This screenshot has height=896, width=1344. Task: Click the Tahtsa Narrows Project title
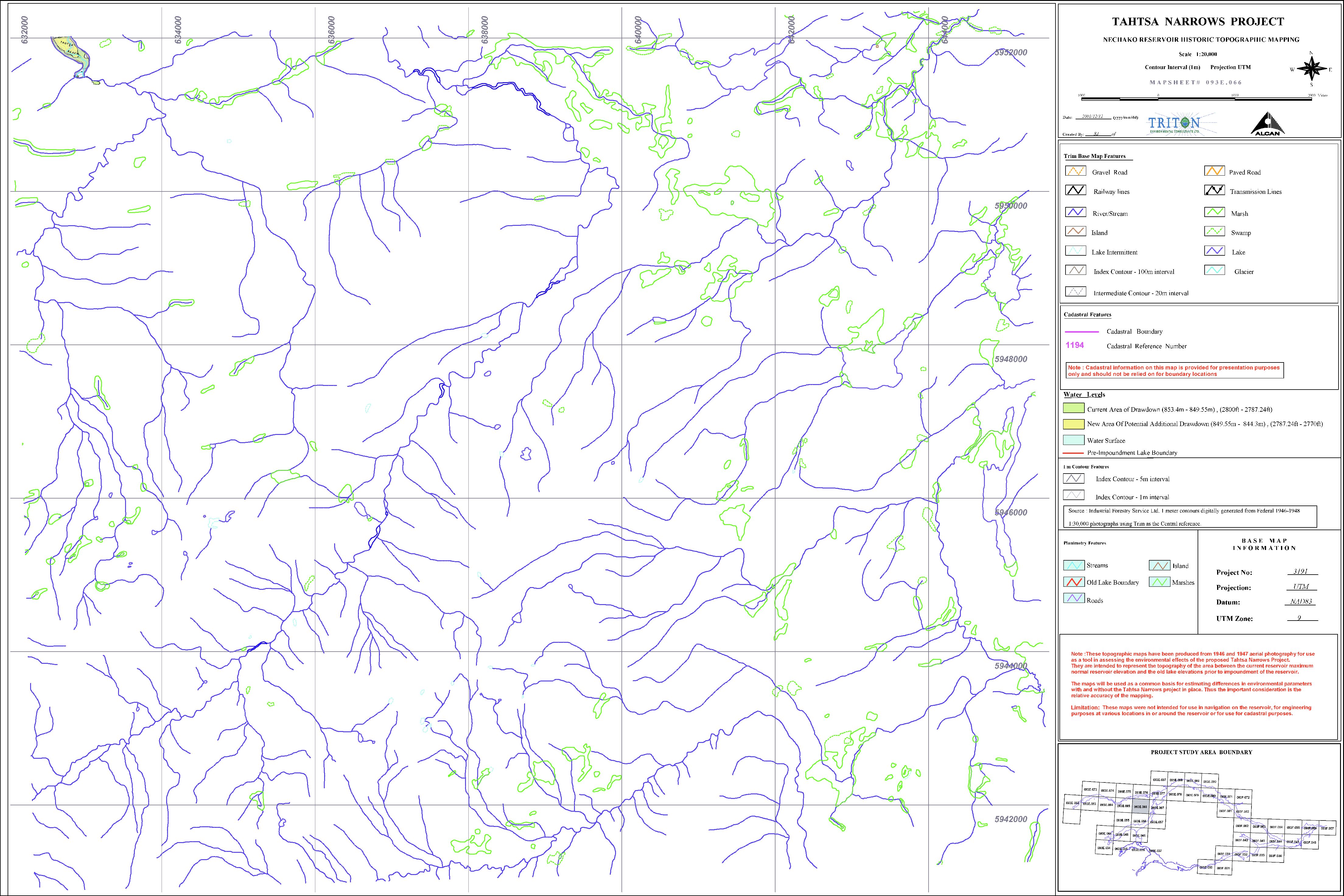1198,22
